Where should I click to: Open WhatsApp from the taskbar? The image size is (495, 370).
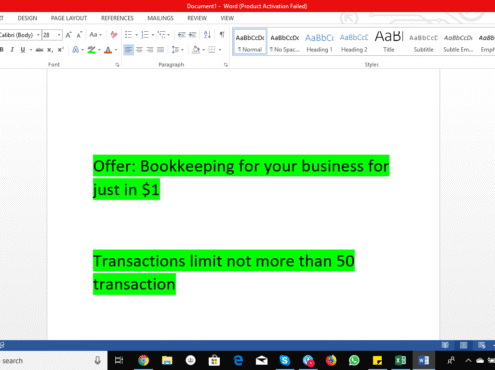[354, 360]
